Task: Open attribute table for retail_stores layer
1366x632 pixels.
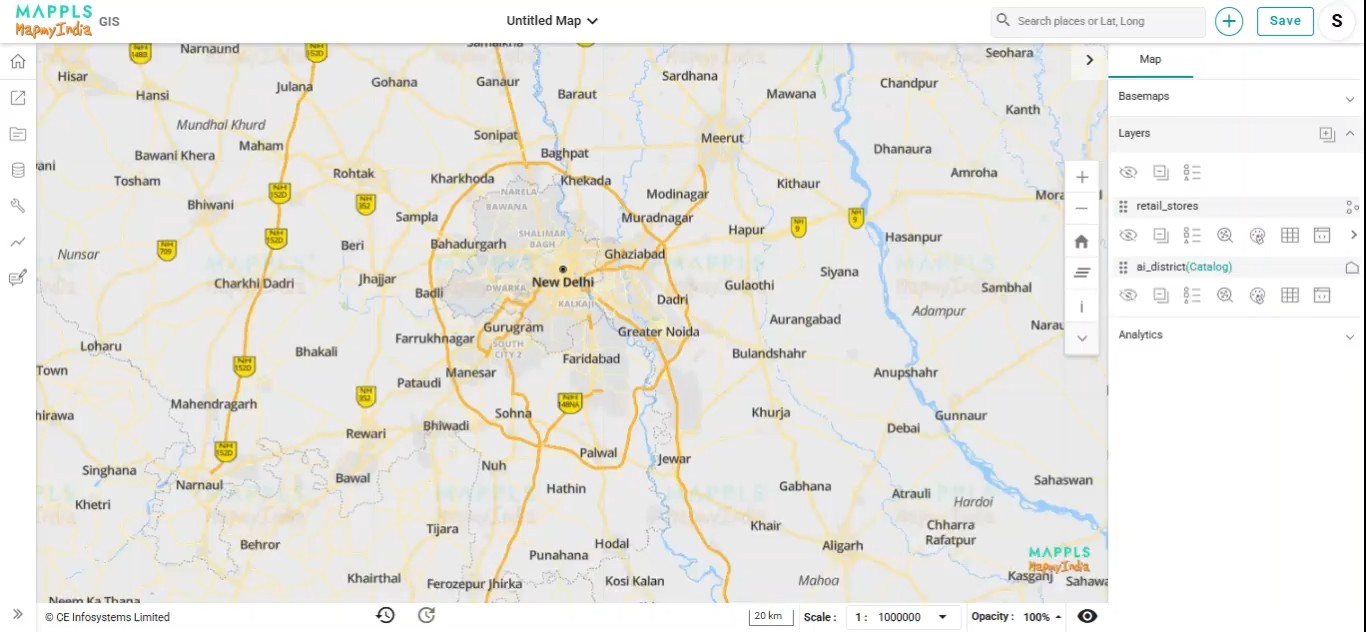Action: [x=1290, y=236]
